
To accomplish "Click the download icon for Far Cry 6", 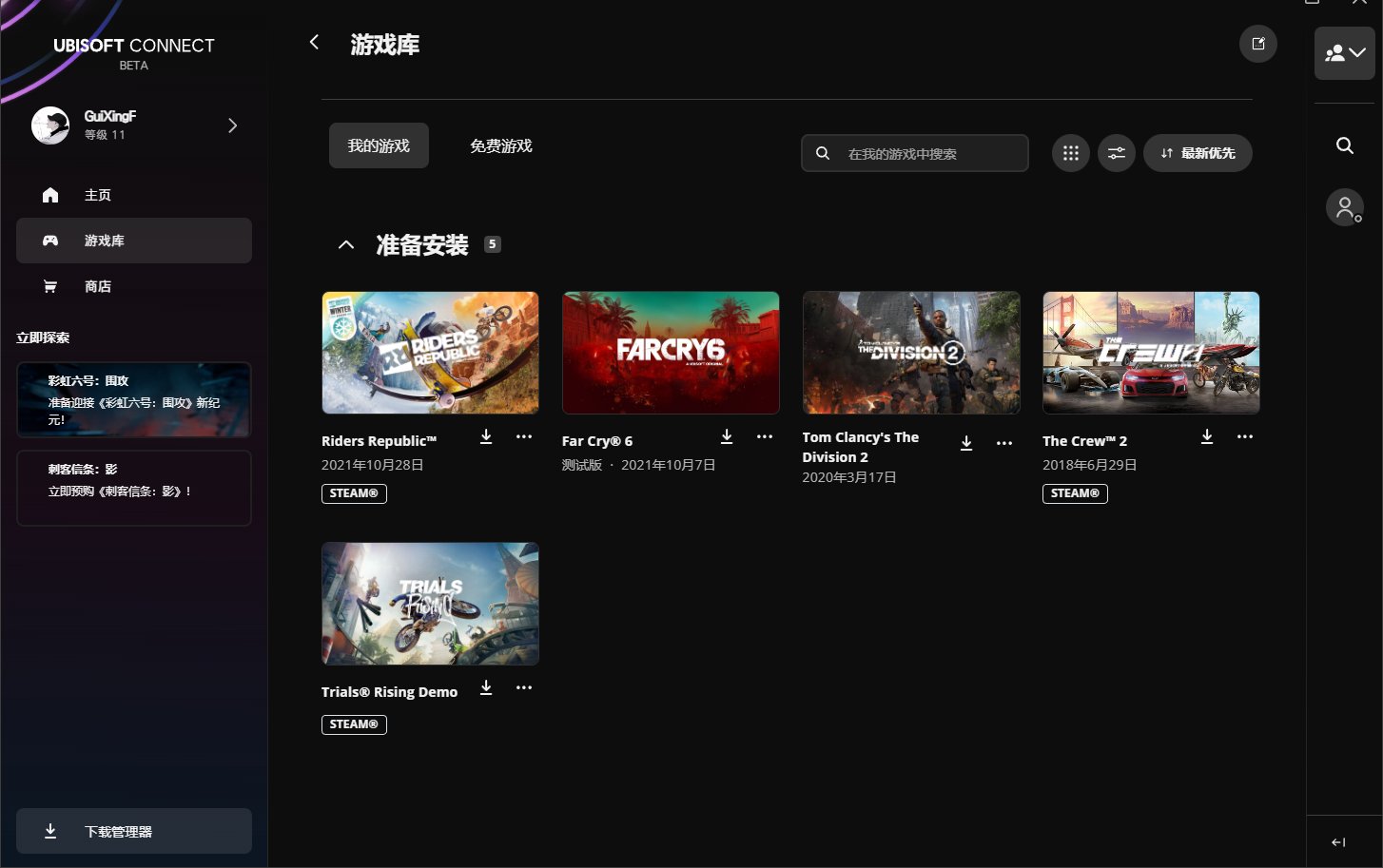I will [x=726, y=436].
